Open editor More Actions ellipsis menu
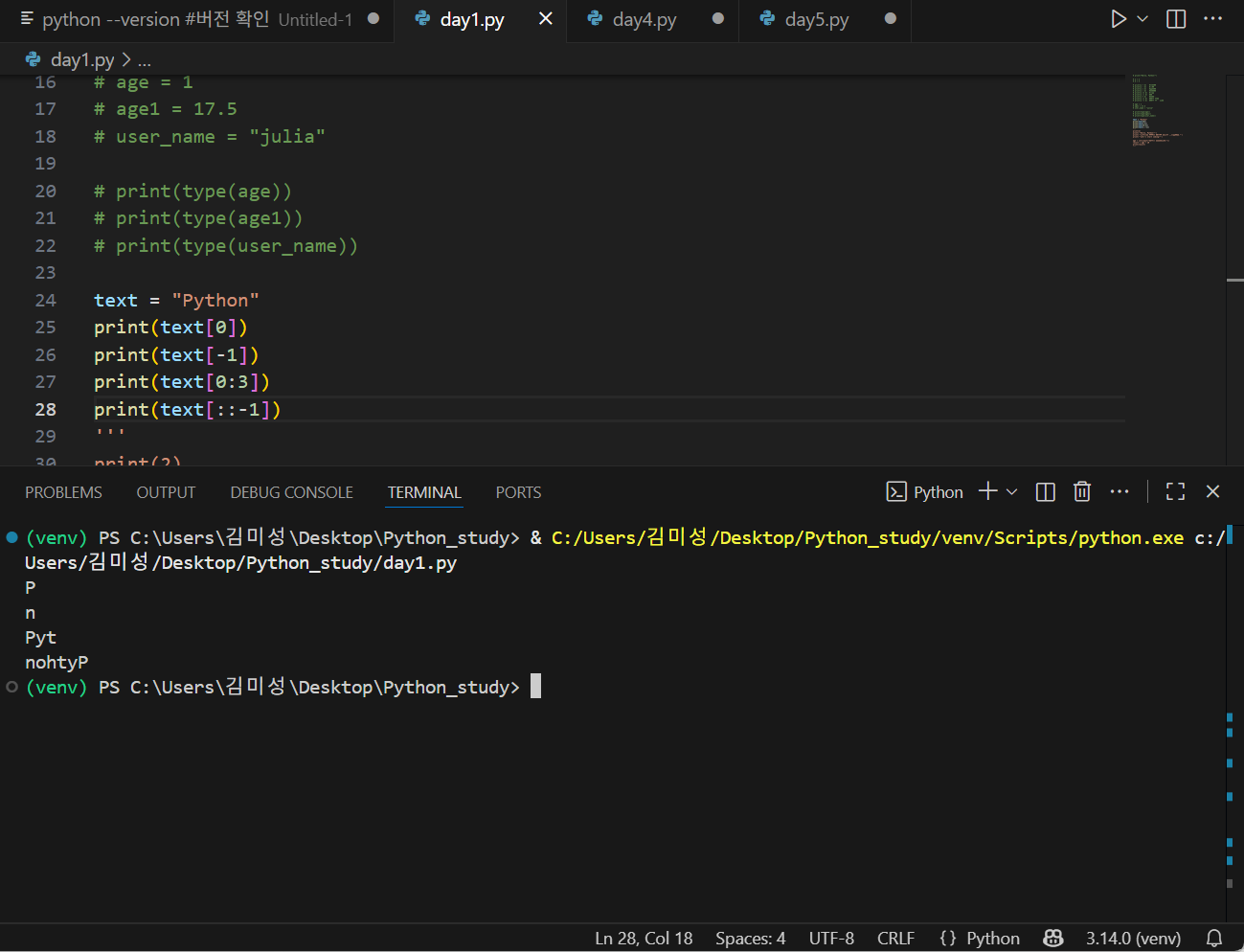 pos(1212,19)
